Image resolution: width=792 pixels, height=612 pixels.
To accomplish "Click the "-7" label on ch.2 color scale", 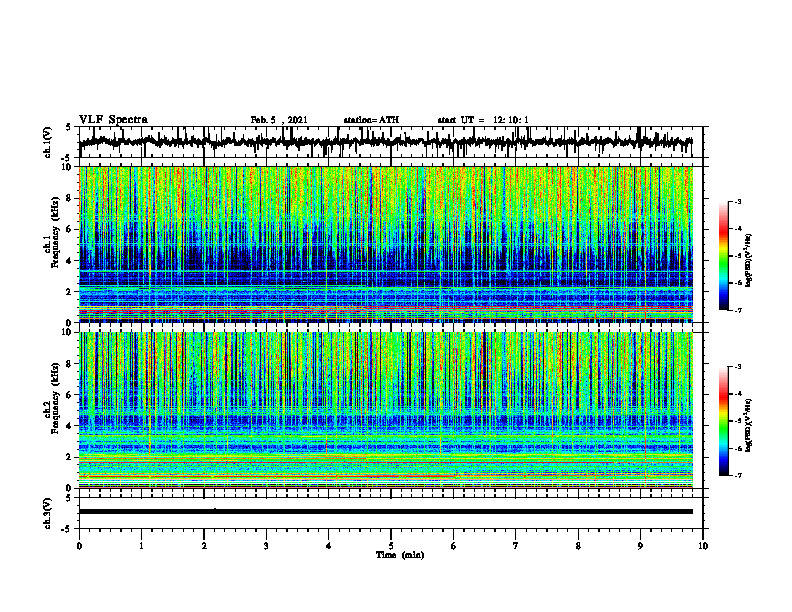I will [737, 476].
